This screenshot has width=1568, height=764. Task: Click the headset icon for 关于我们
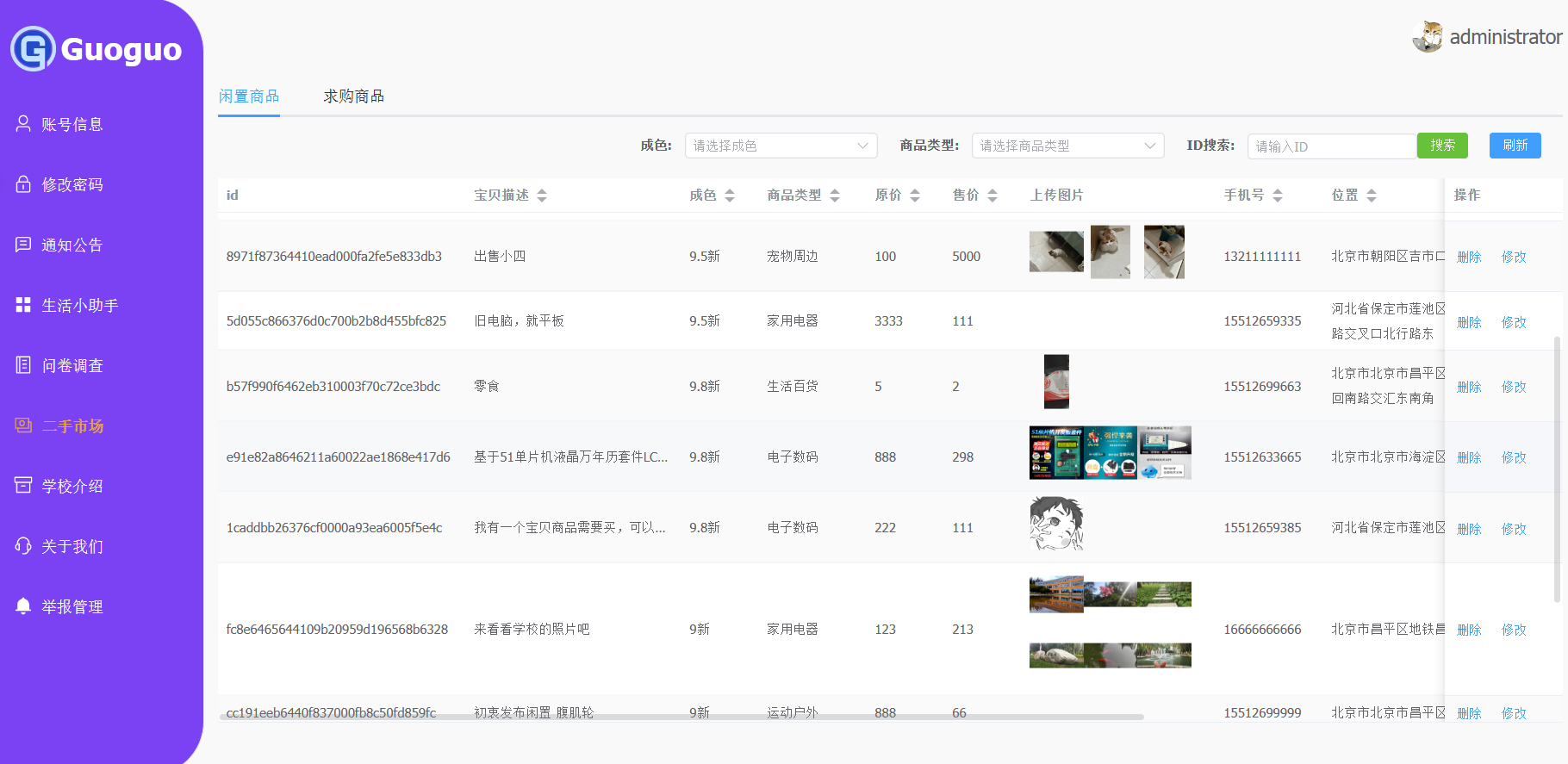pos(23,546)
